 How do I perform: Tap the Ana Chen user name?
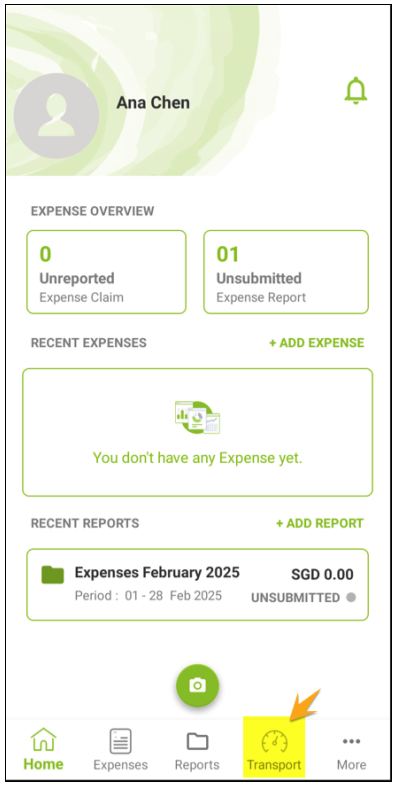point(153,103)
